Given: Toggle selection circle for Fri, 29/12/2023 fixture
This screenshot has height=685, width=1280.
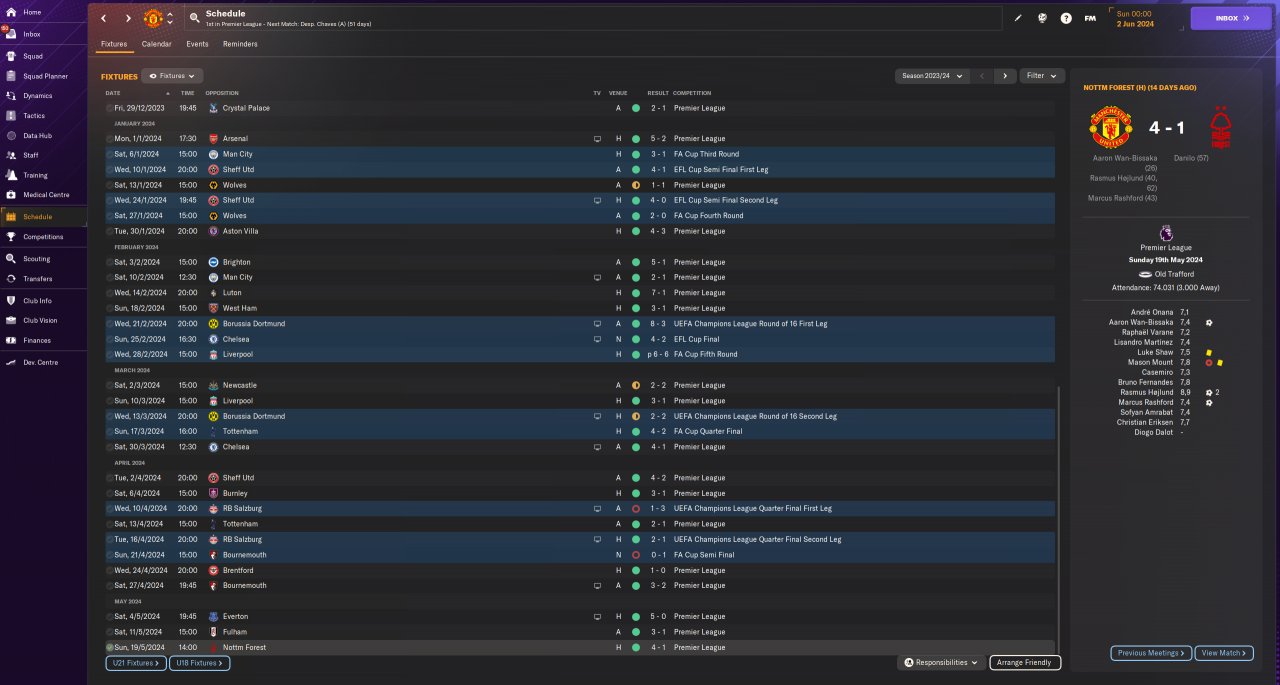Looking at the screenshot, I should [x=109, y=108].
